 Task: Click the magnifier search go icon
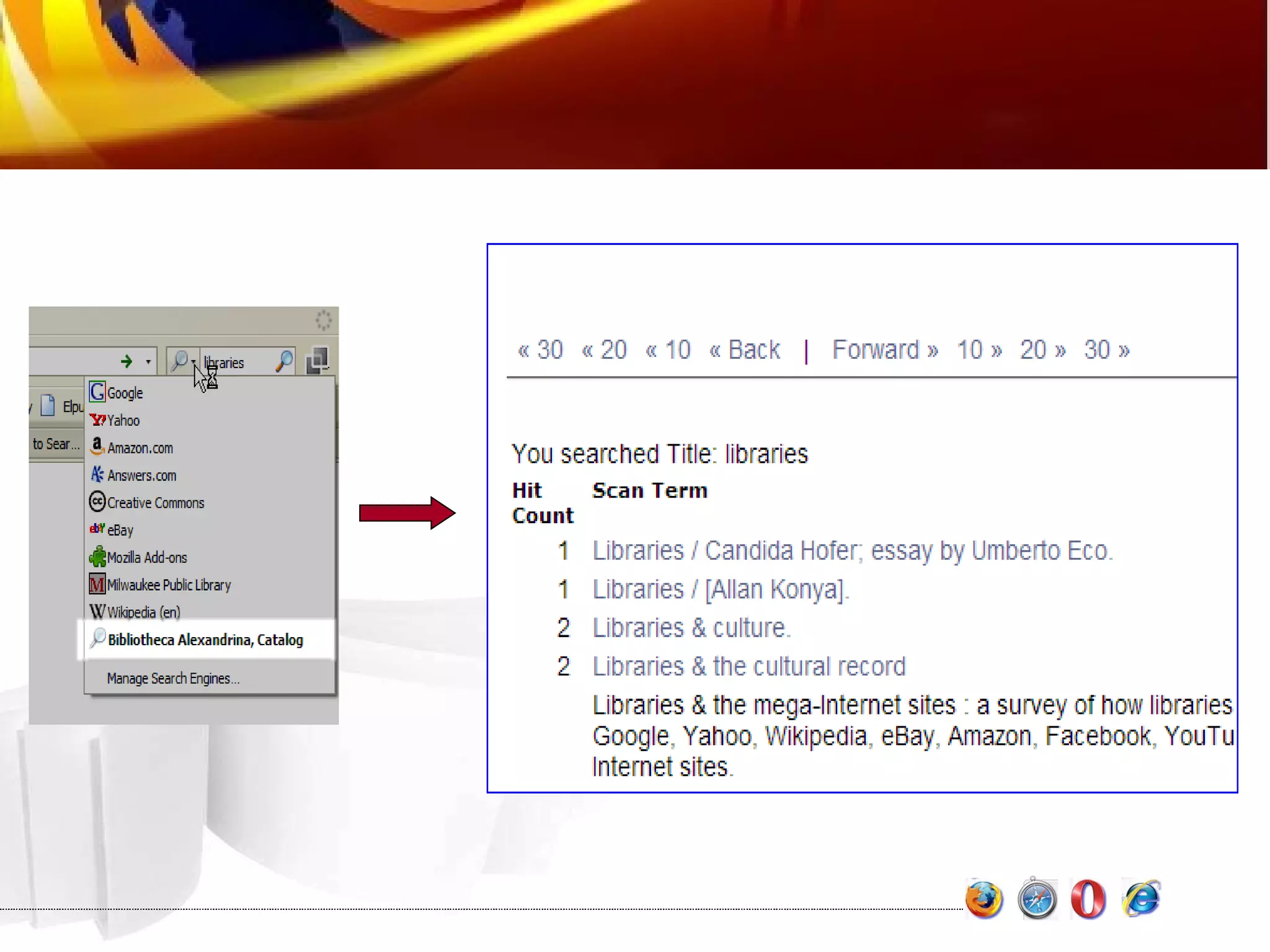(x=285, y=361)
